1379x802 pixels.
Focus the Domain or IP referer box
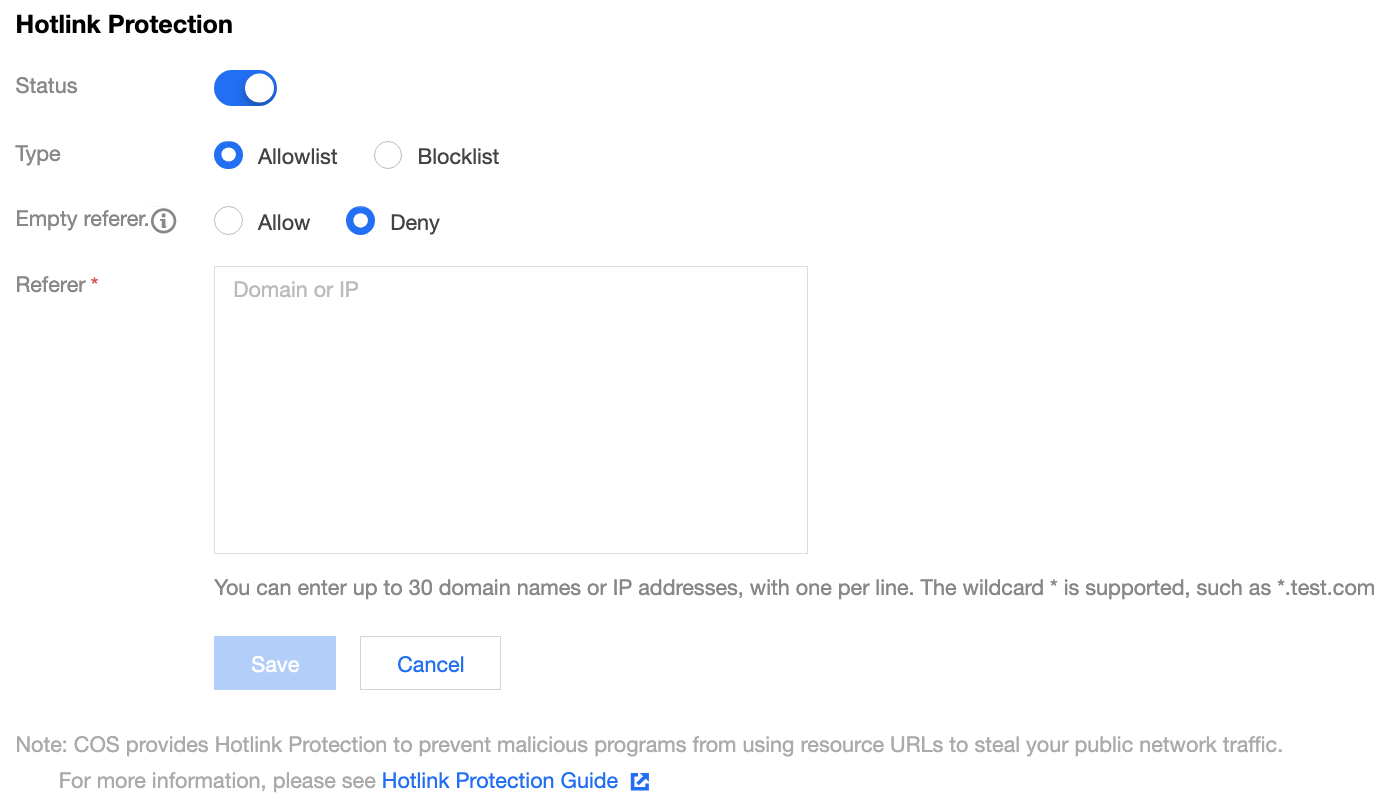(x=511, y=410)
